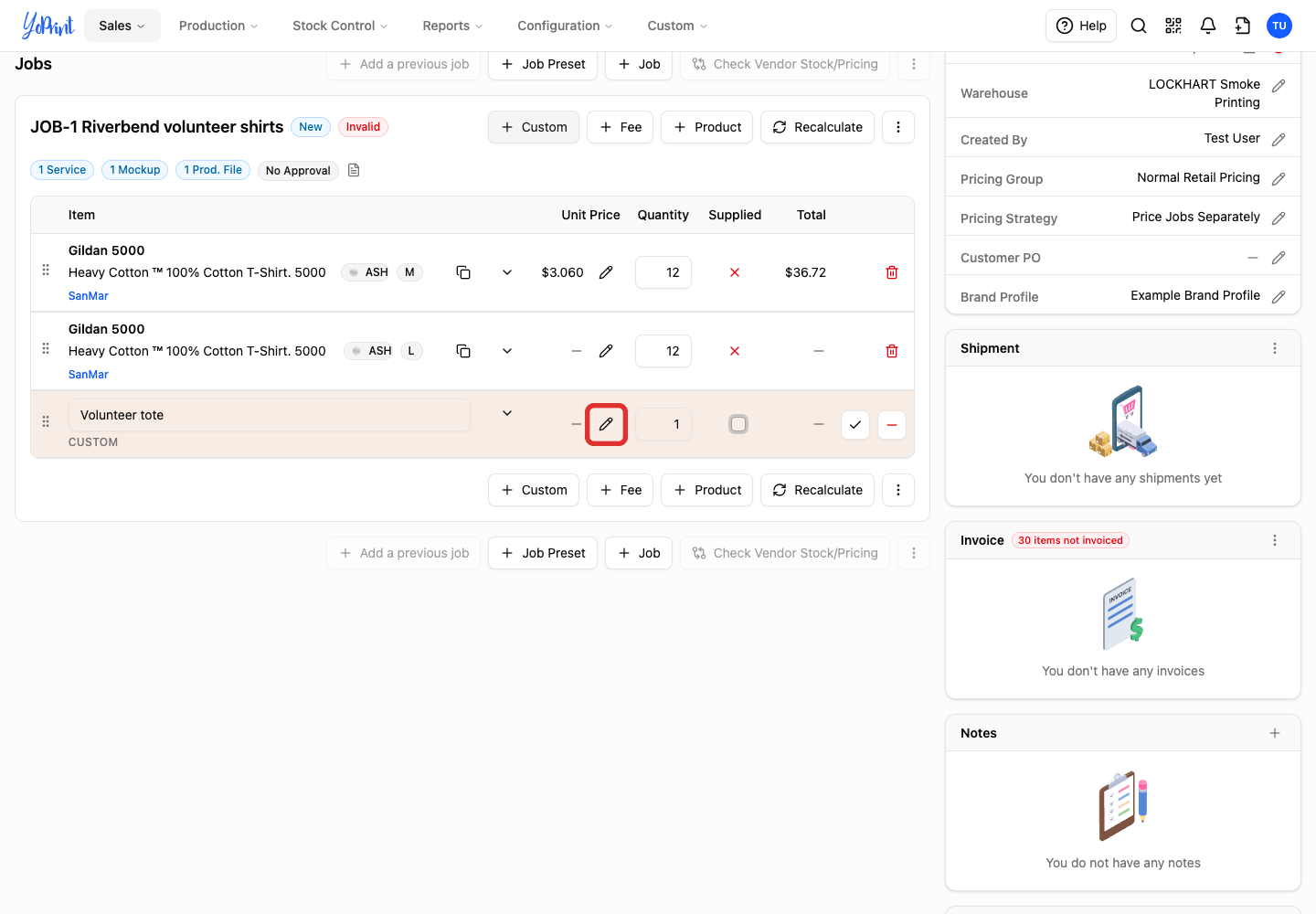Add a note with the Notes plus icon
Screen dimensions: 1316x914
1275,733
